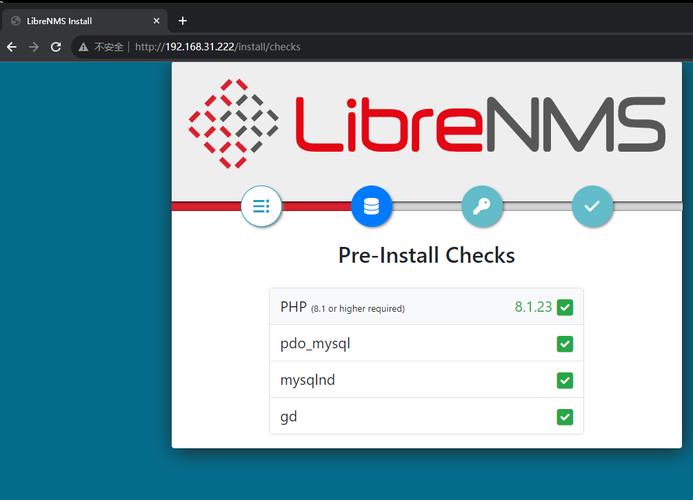Click the 'mysqlnd' row label
This screenshot has width=693, height=500.
pyautogui.click(x=308, y=380)
